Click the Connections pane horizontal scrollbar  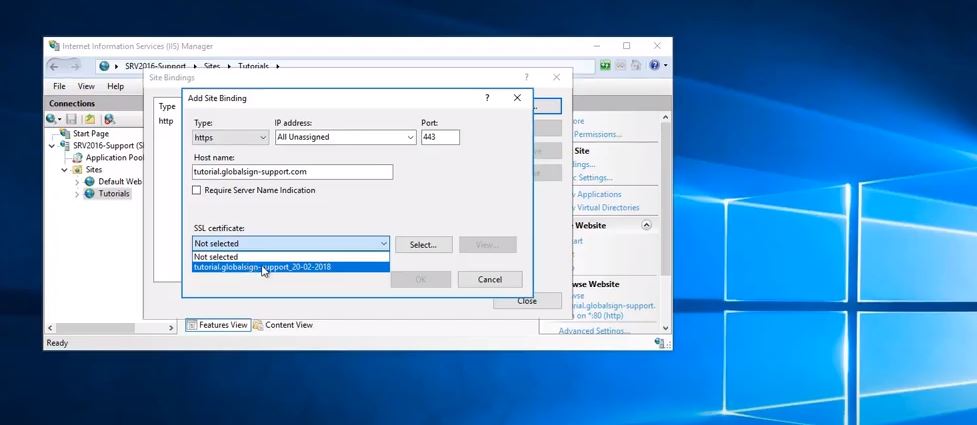coord(95,328)
